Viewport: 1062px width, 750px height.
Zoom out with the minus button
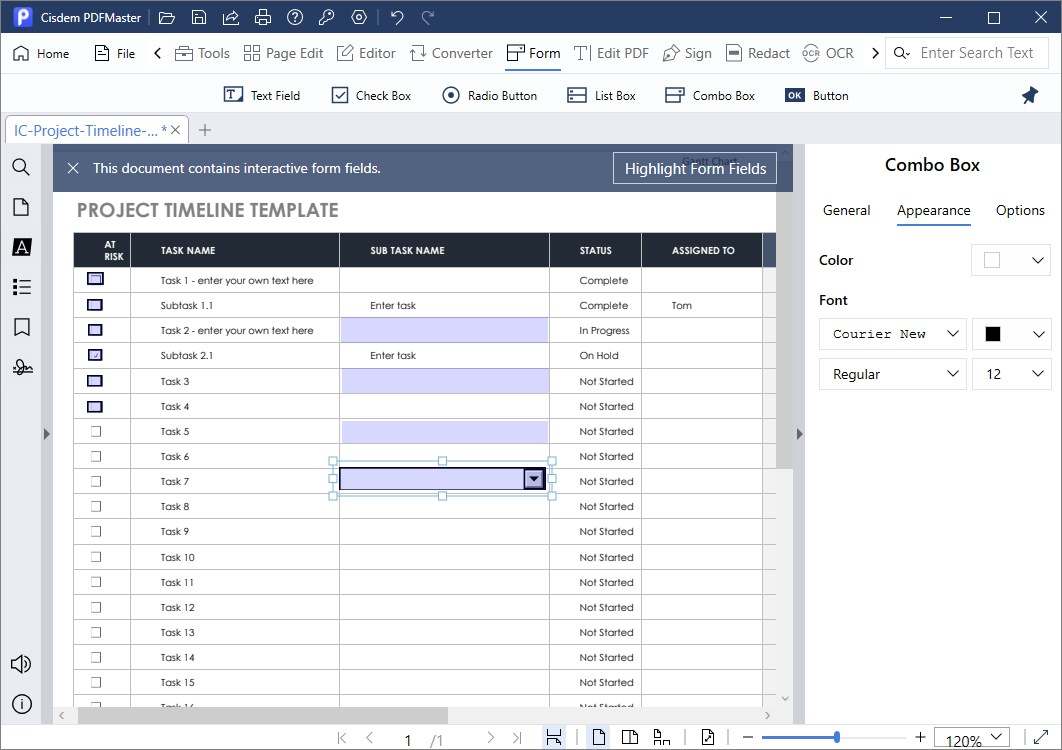click(x=748, y=737)
